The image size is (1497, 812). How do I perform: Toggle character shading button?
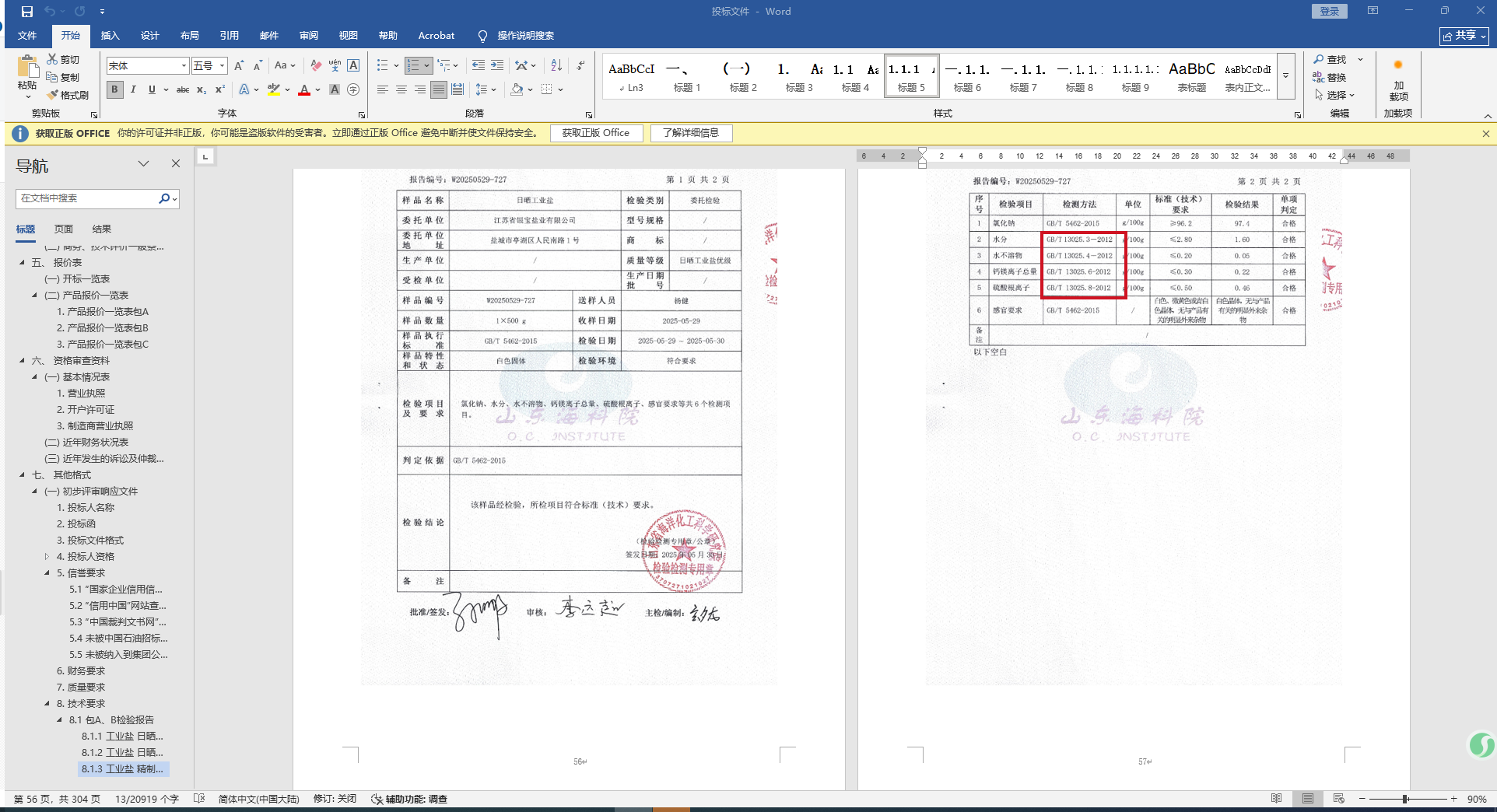335,90
